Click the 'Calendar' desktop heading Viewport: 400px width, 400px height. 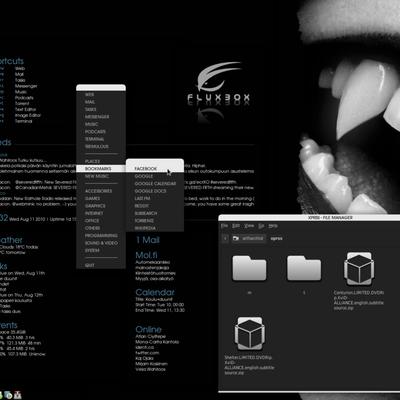(x=155, y=292)
